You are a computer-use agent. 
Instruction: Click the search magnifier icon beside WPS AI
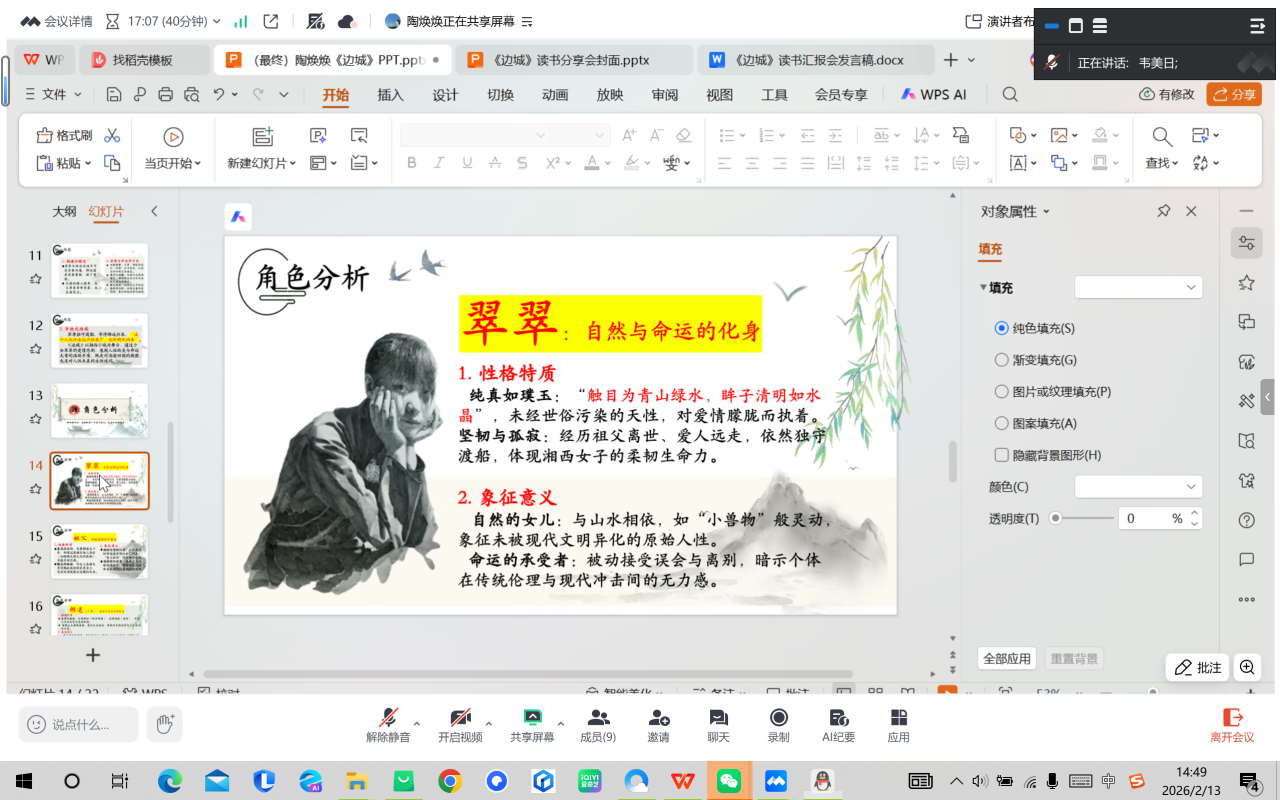tap(1010, 94)
